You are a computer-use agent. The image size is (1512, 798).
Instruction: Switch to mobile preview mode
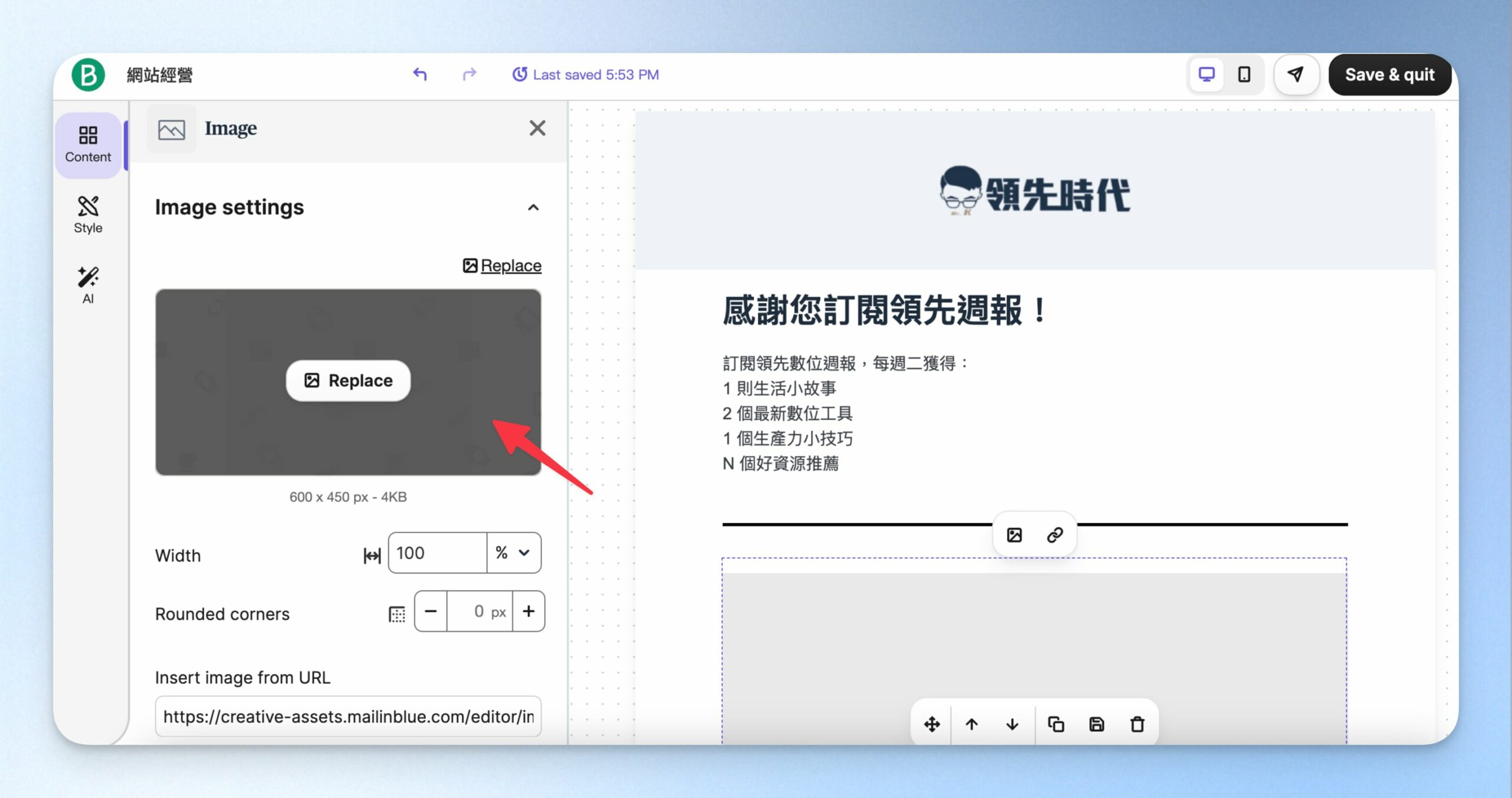(x=1244, y=74)
